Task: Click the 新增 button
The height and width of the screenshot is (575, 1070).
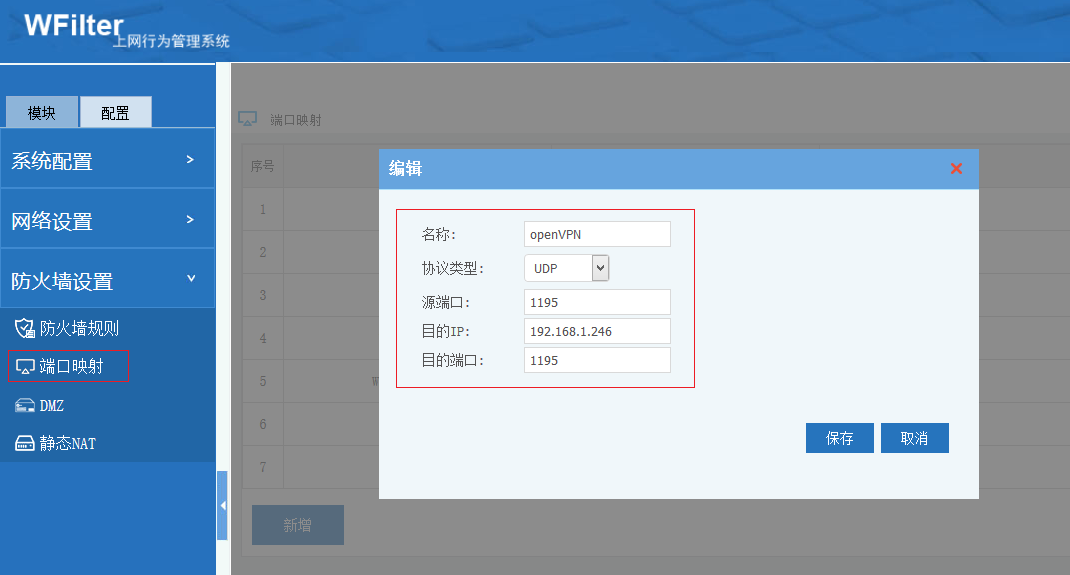Action: click(x=297, y=525)
